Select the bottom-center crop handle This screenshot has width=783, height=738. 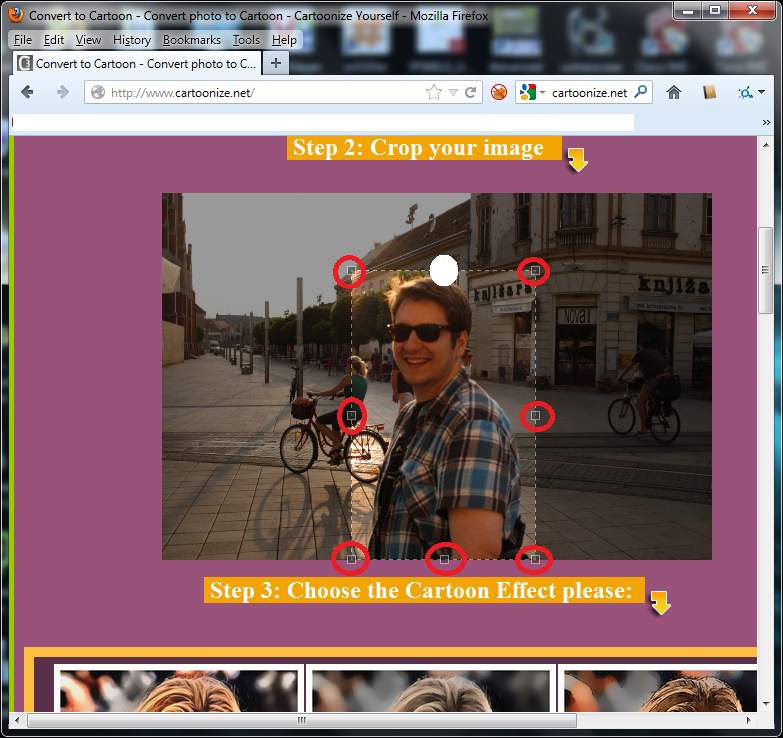pos(445,558)
